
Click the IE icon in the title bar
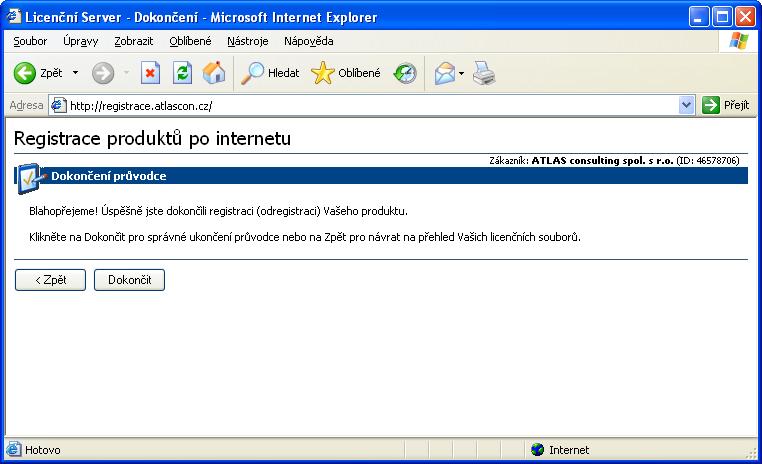pyautogui.click(x=14, y=17)
